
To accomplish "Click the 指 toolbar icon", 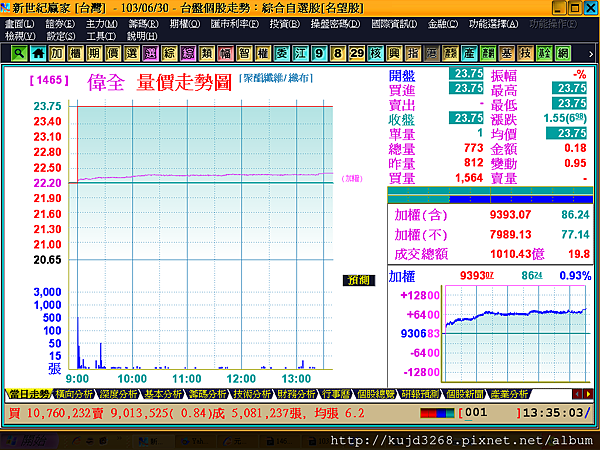I will [x=413, y=53].
